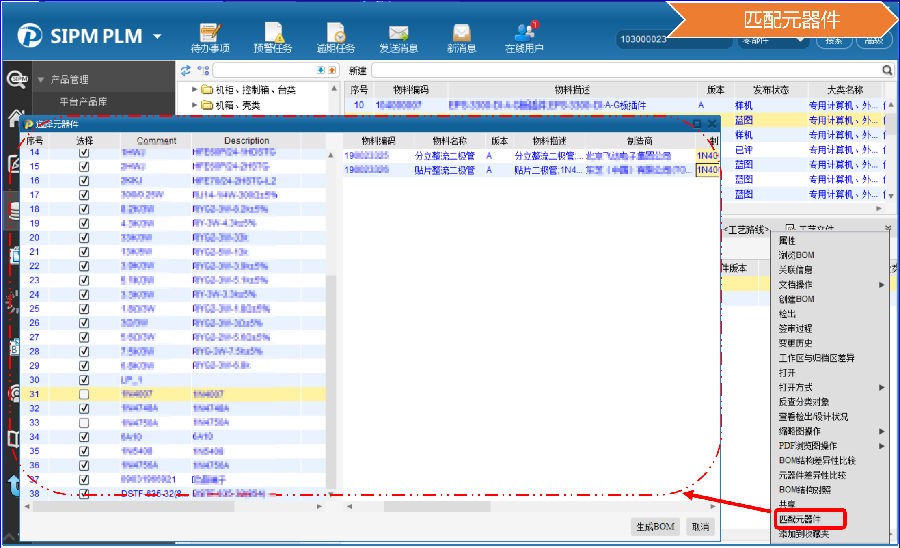The image size is (900, 548).
Task: Open the 新消息 new messages icon
Action: click(461, 36)
